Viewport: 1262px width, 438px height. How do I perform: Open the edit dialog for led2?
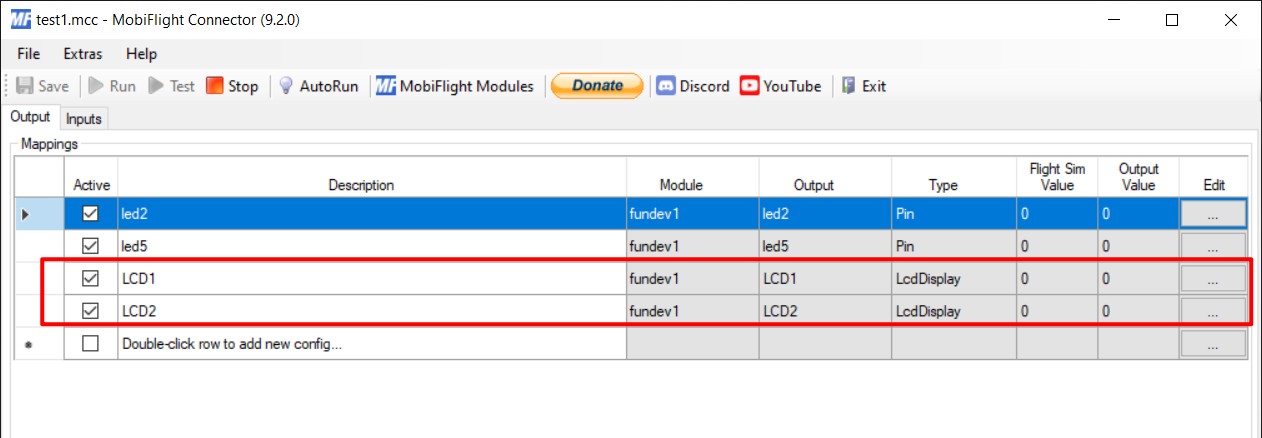coord(1213,213)
